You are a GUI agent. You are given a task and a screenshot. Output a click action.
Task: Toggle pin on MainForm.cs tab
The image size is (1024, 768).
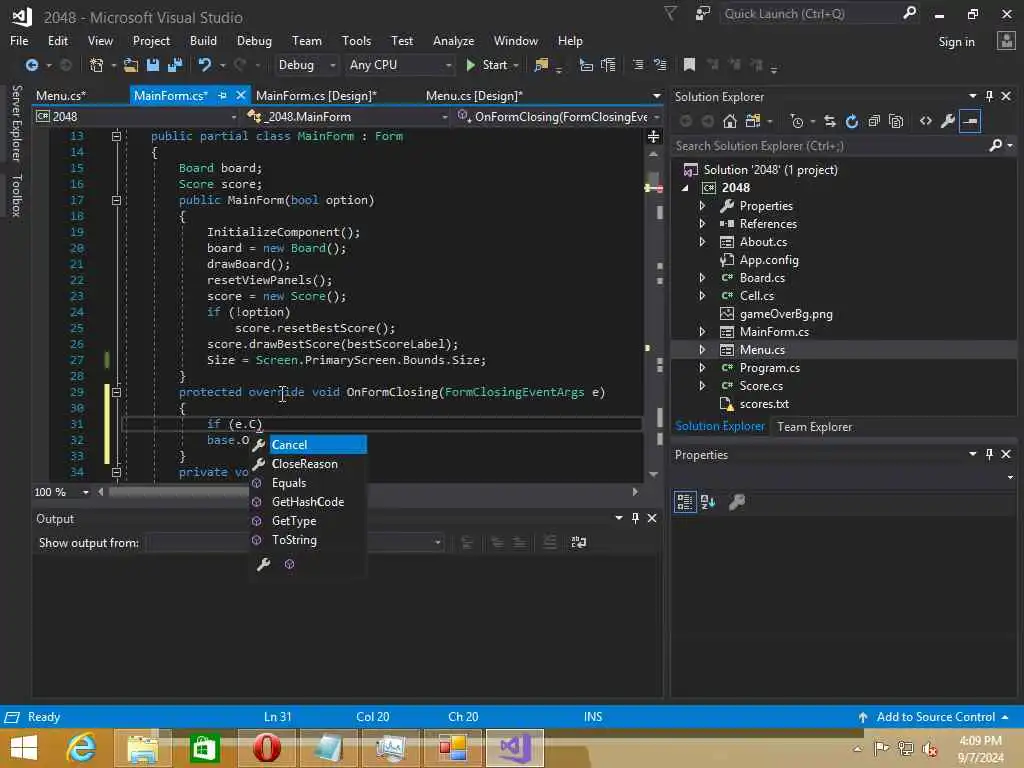(x=222, y=96)
